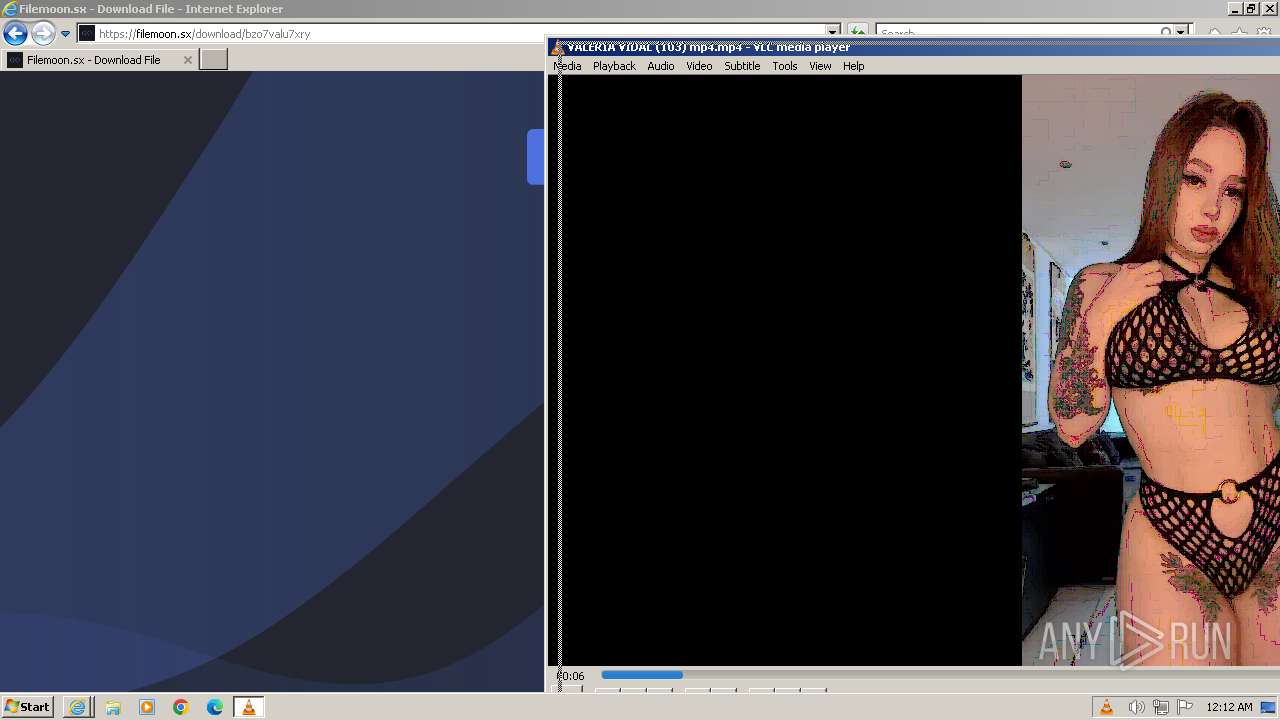Image resolution: width=1280 pixels, height=720 pixels.
Task: Click the search magnifier icon in IE
Action: click(x=1166, y=33)
